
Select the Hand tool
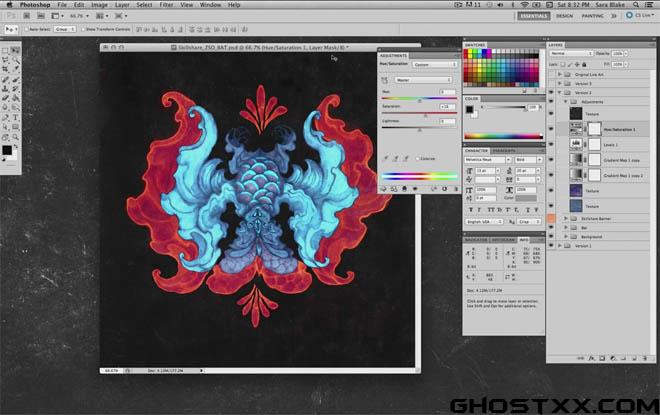[5, 137]
